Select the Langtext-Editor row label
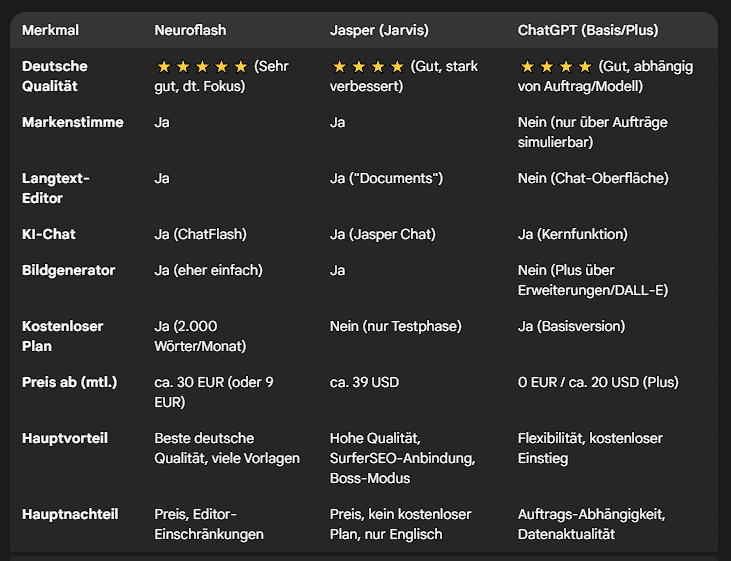This screenshot has width=731, height=561. [56, 188]
